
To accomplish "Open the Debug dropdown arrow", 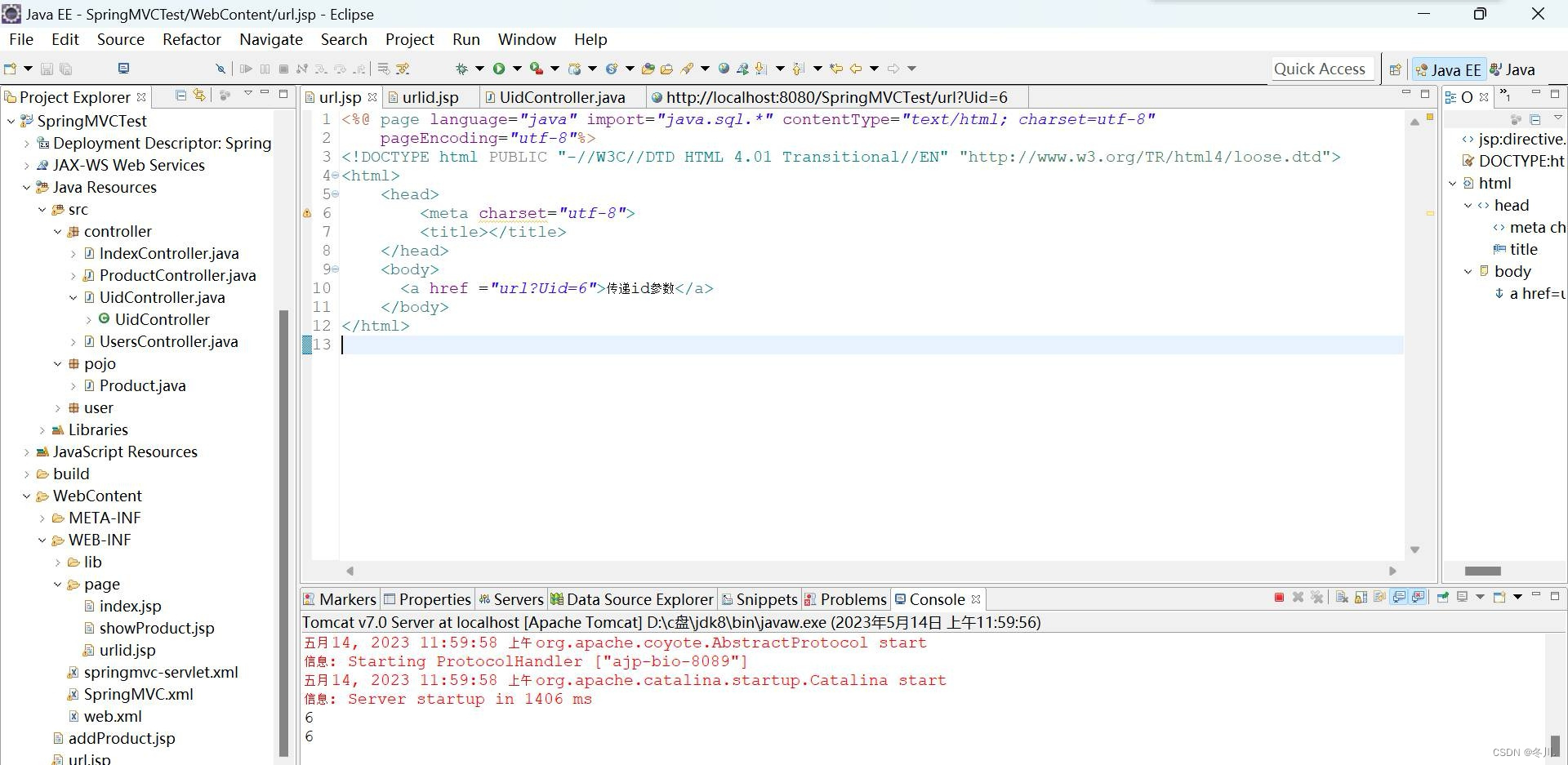I will 479,69.
